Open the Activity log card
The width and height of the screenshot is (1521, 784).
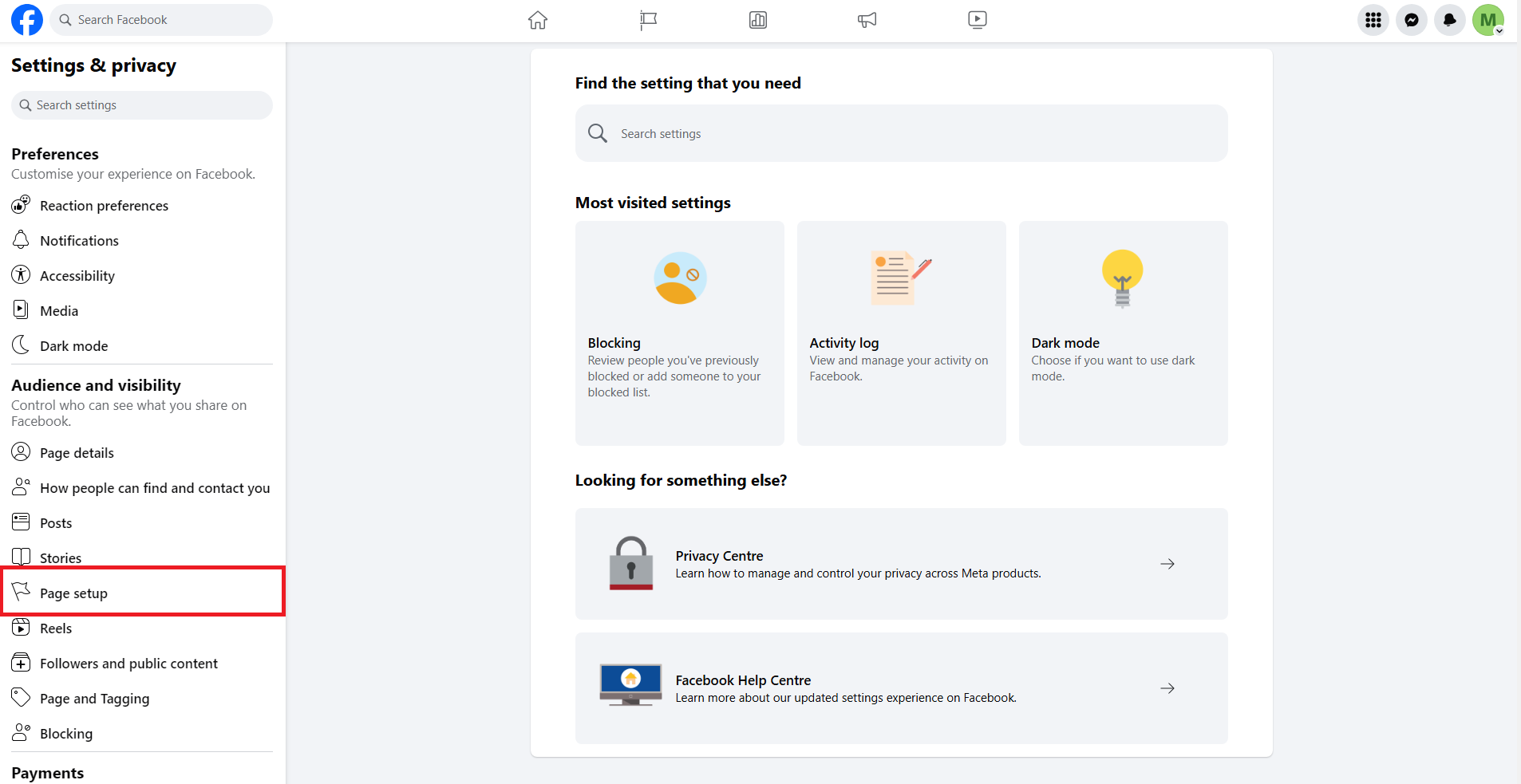pos(901,333)
